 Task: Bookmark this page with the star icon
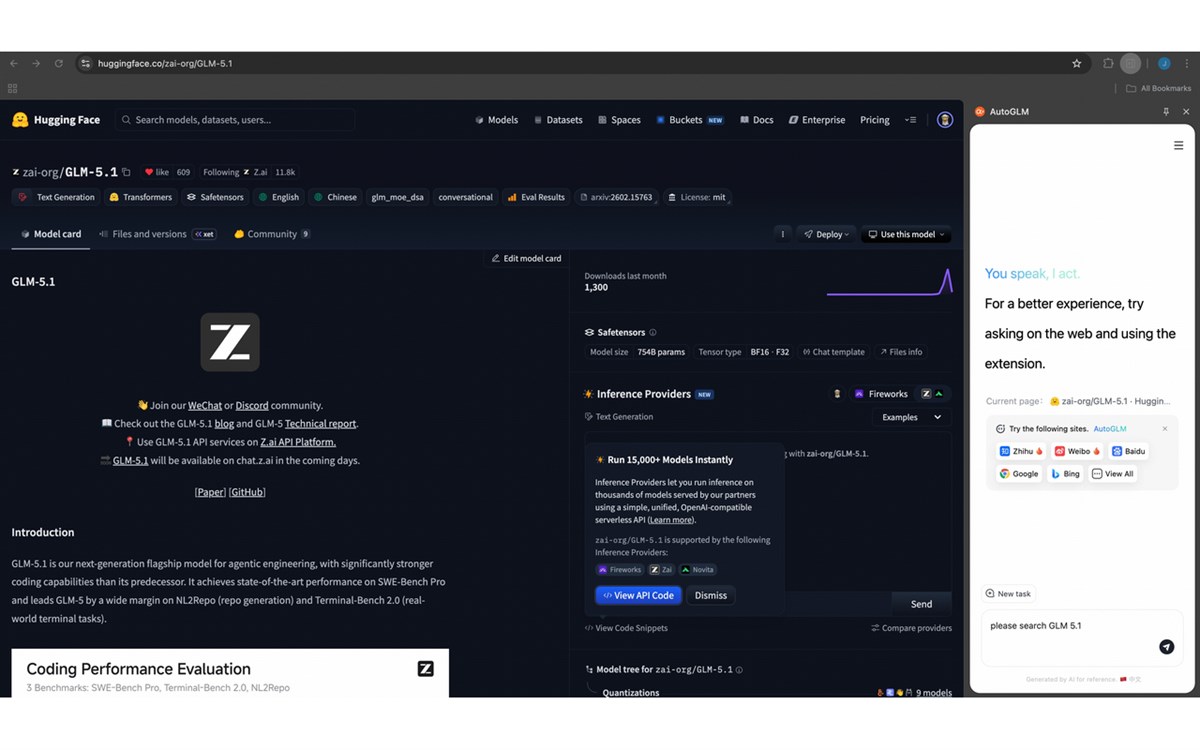point(1077,63)
